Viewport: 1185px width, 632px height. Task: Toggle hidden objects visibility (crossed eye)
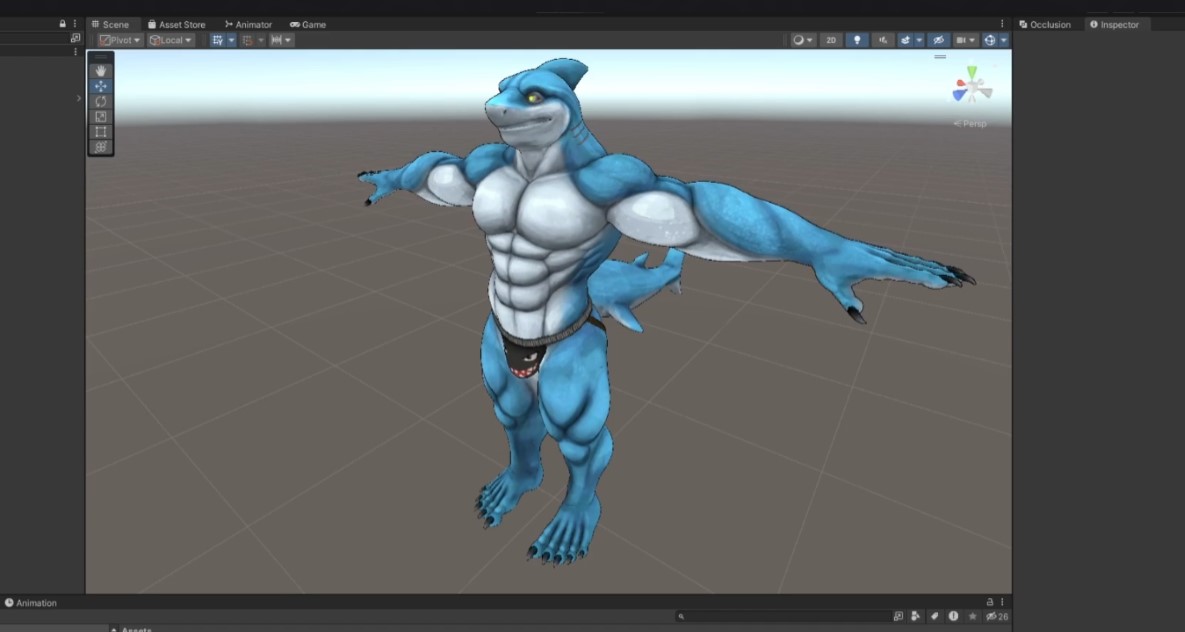pyautogui.click(x=938, y=40)
